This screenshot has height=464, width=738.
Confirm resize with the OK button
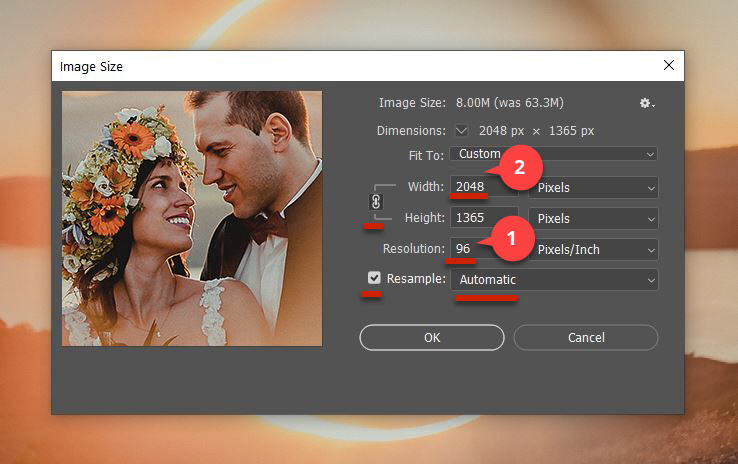point(432,337)
